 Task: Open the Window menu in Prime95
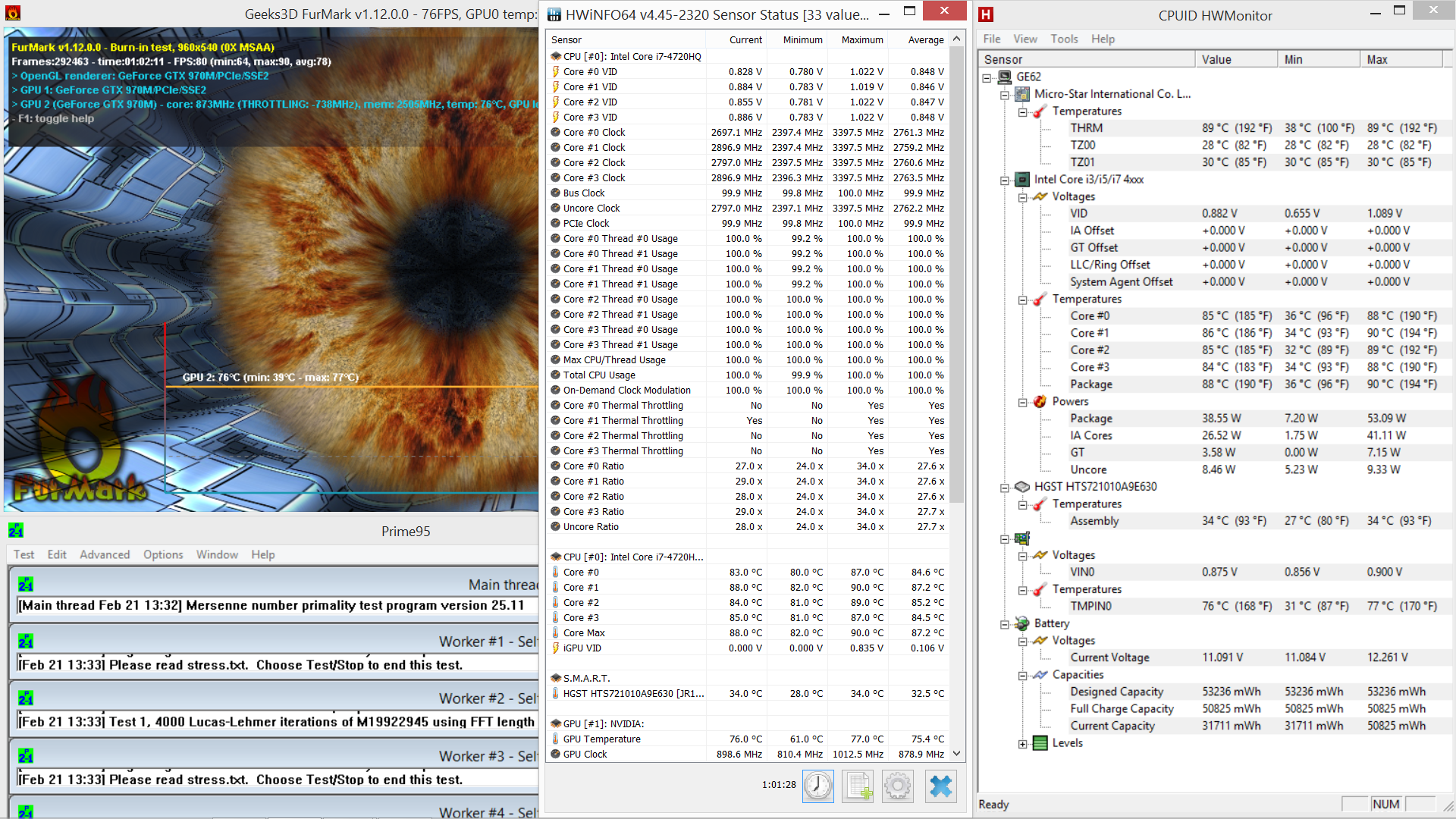[x=217, y=554]
